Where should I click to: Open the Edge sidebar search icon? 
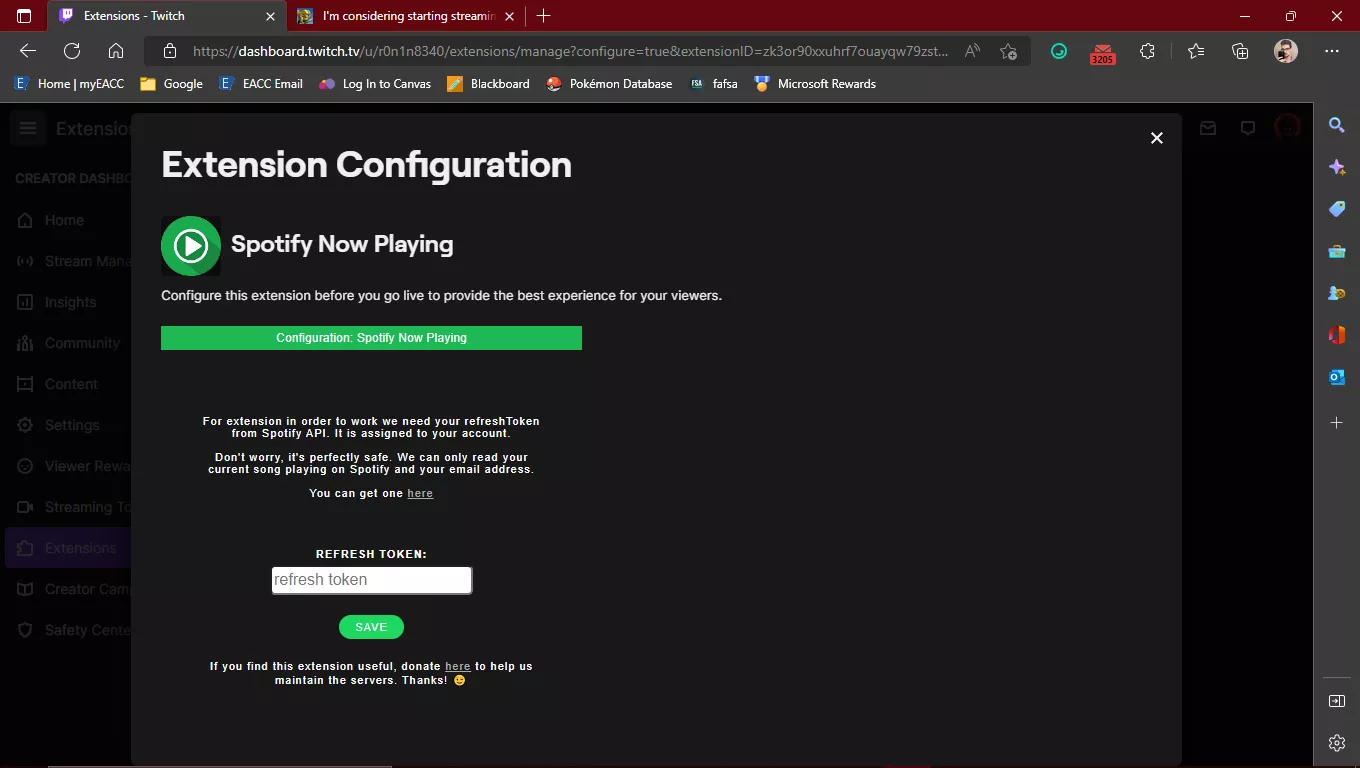click(x=1336, y=125)
